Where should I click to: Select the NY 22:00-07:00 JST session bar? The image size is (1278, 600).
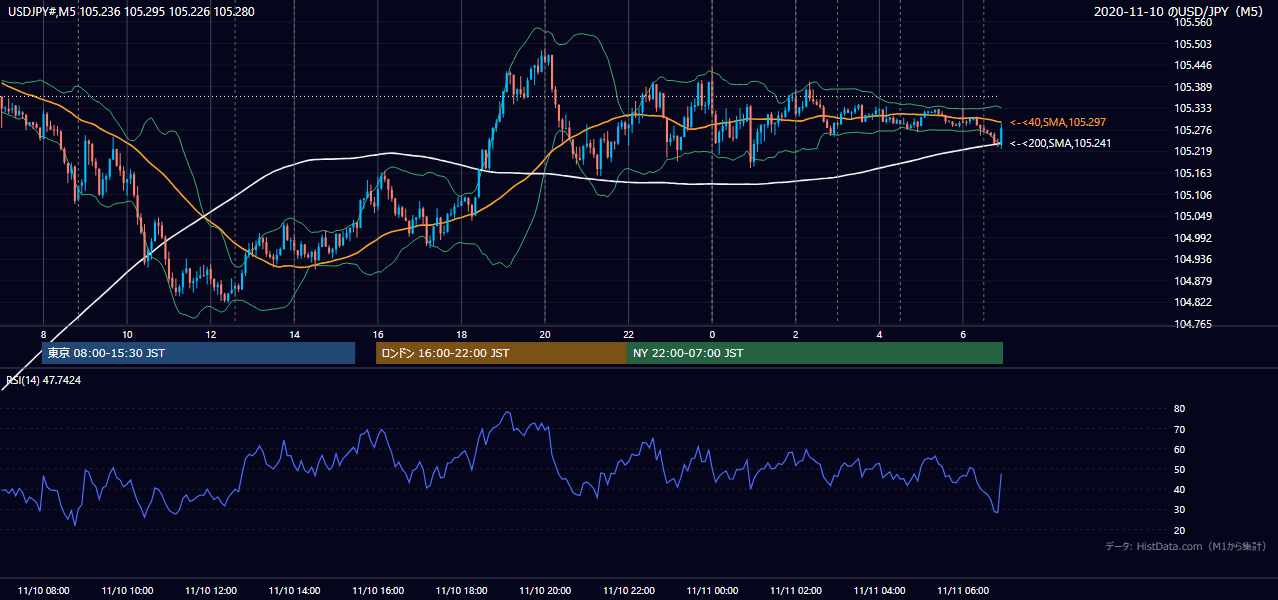[814, 353]
